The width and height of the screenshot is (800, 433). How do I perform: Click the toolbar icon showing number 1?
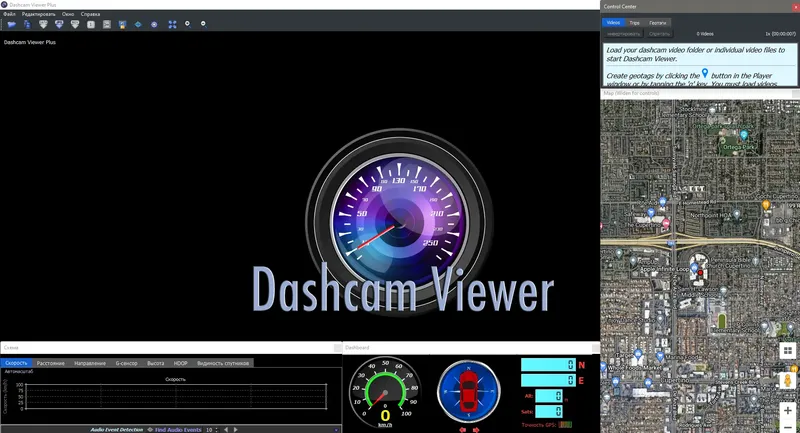[91, 24]
